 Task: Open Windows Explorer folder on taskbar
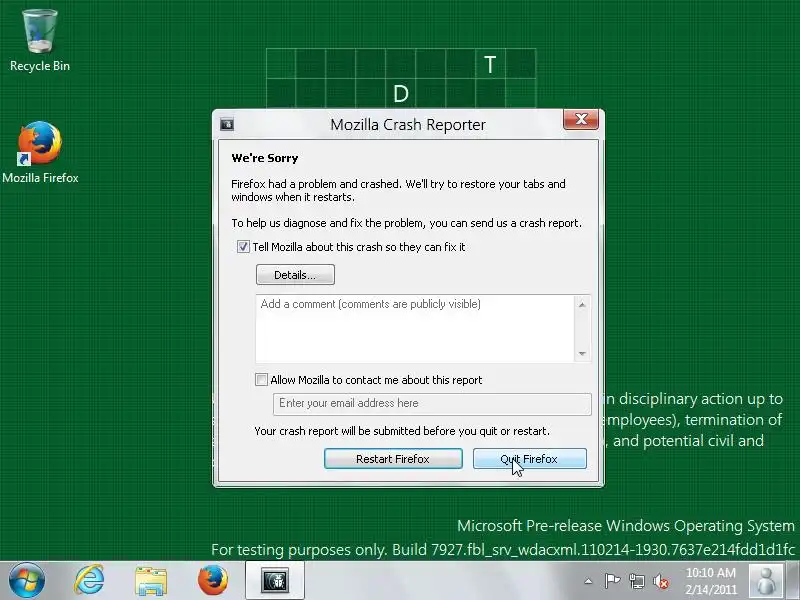coord(151,581)
